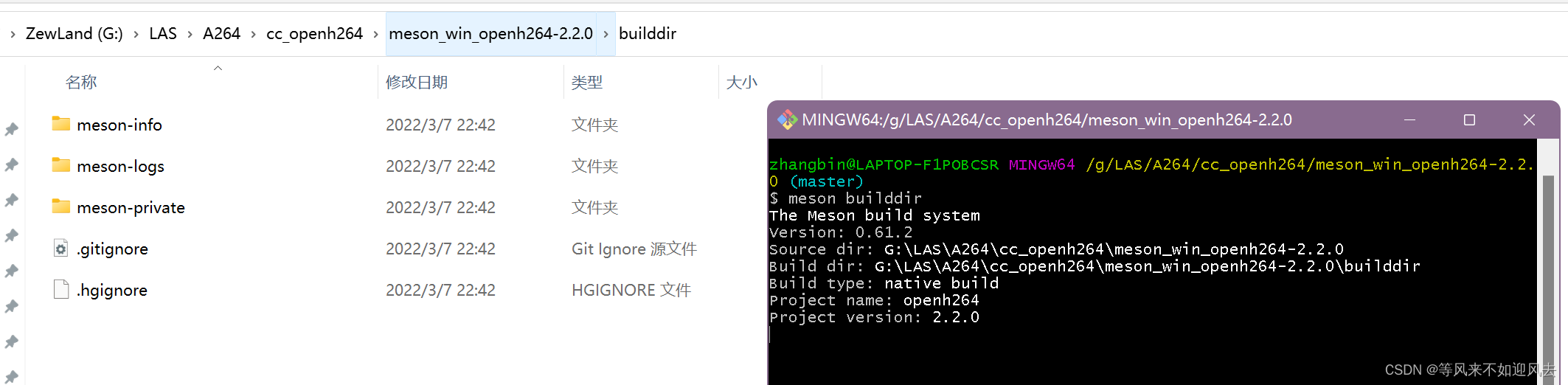The width and height of the screenshot is (1568, 385).
Task: Click the date of meson-info row
Action: pos(440,125)
